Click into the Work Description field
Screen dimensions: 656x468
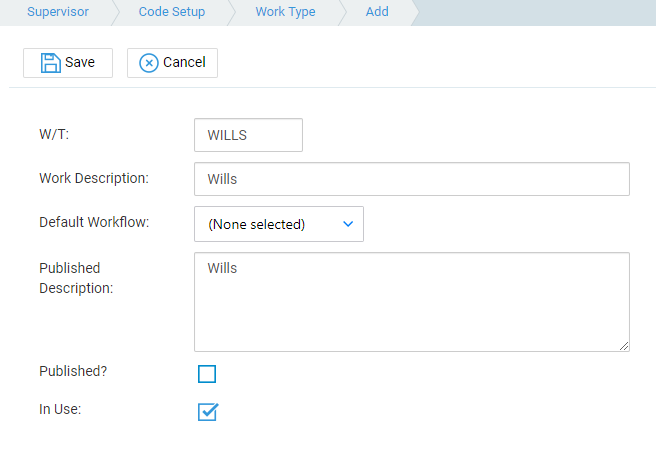pyautogui.click(x=412, y=179)
